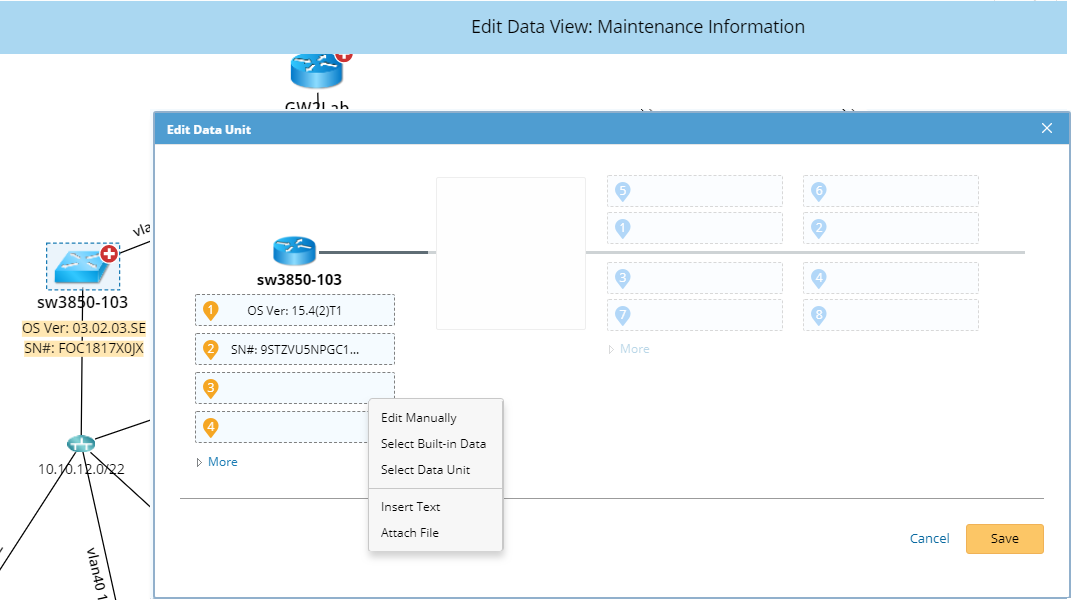
Task: Click red plus badge on sw3850-103 switch
Action: point(109,254)
